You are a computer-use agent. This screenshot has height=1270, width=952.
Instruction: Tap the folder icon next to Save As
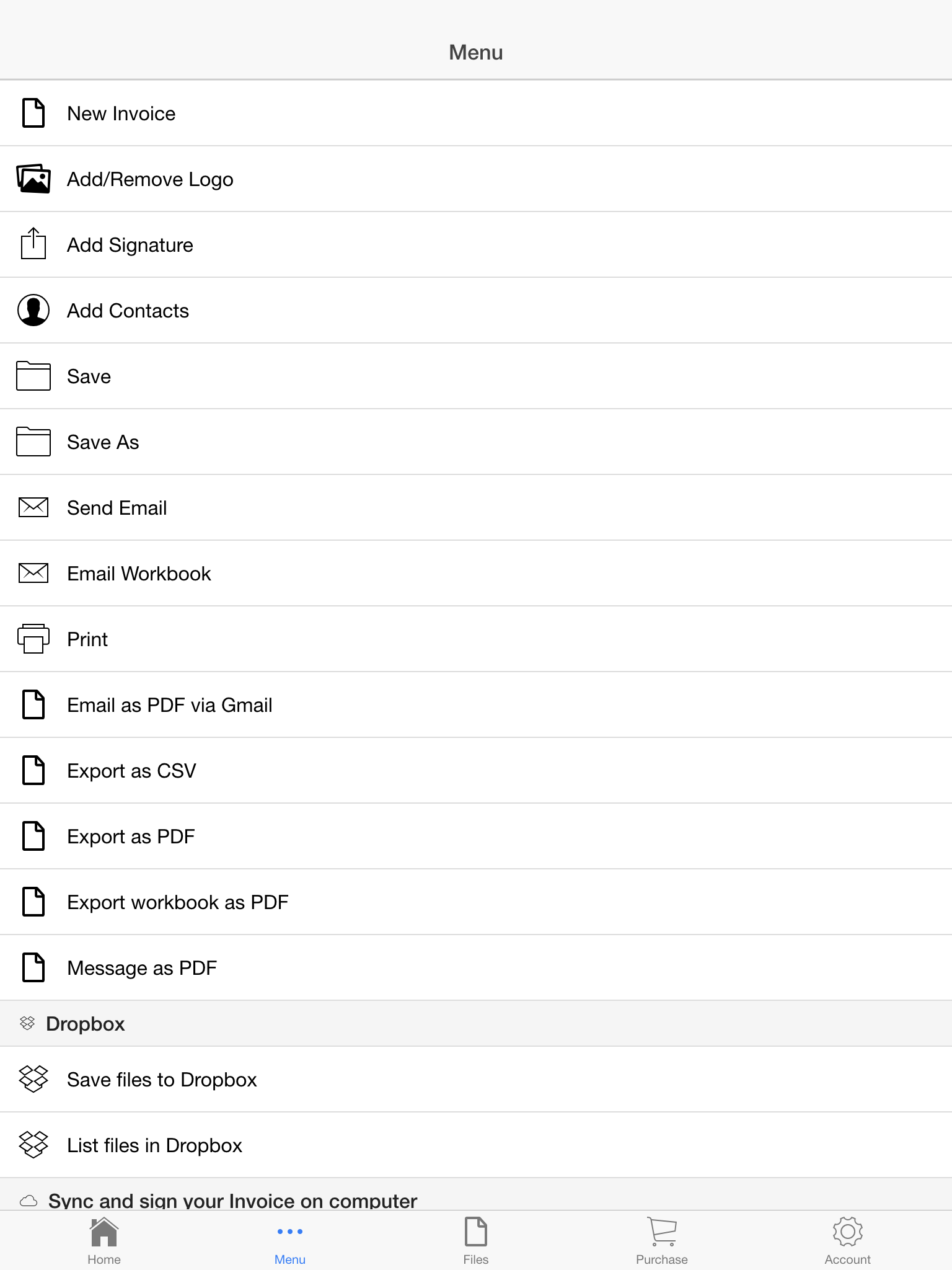pos(33,442)
